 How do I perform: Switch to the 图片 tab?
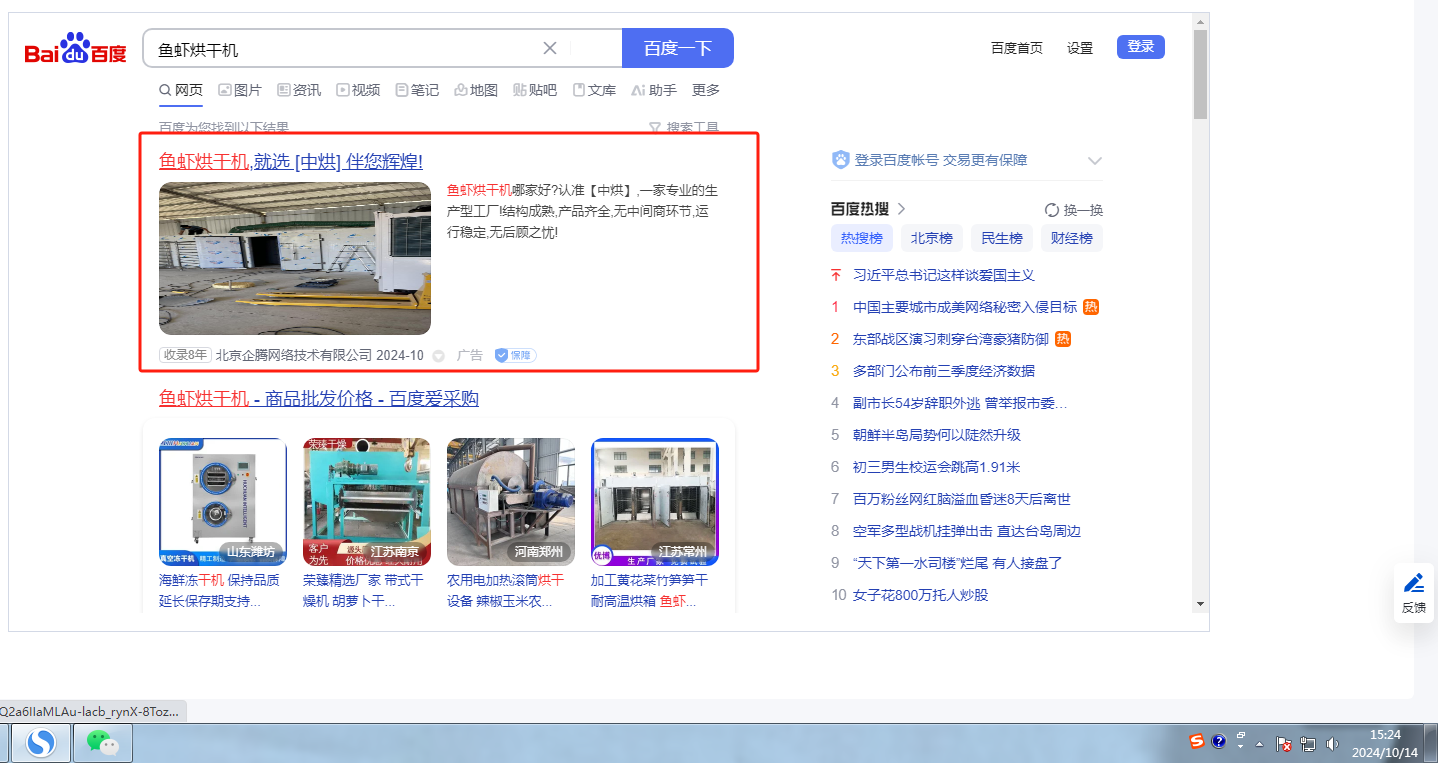(x=240, y=90)
